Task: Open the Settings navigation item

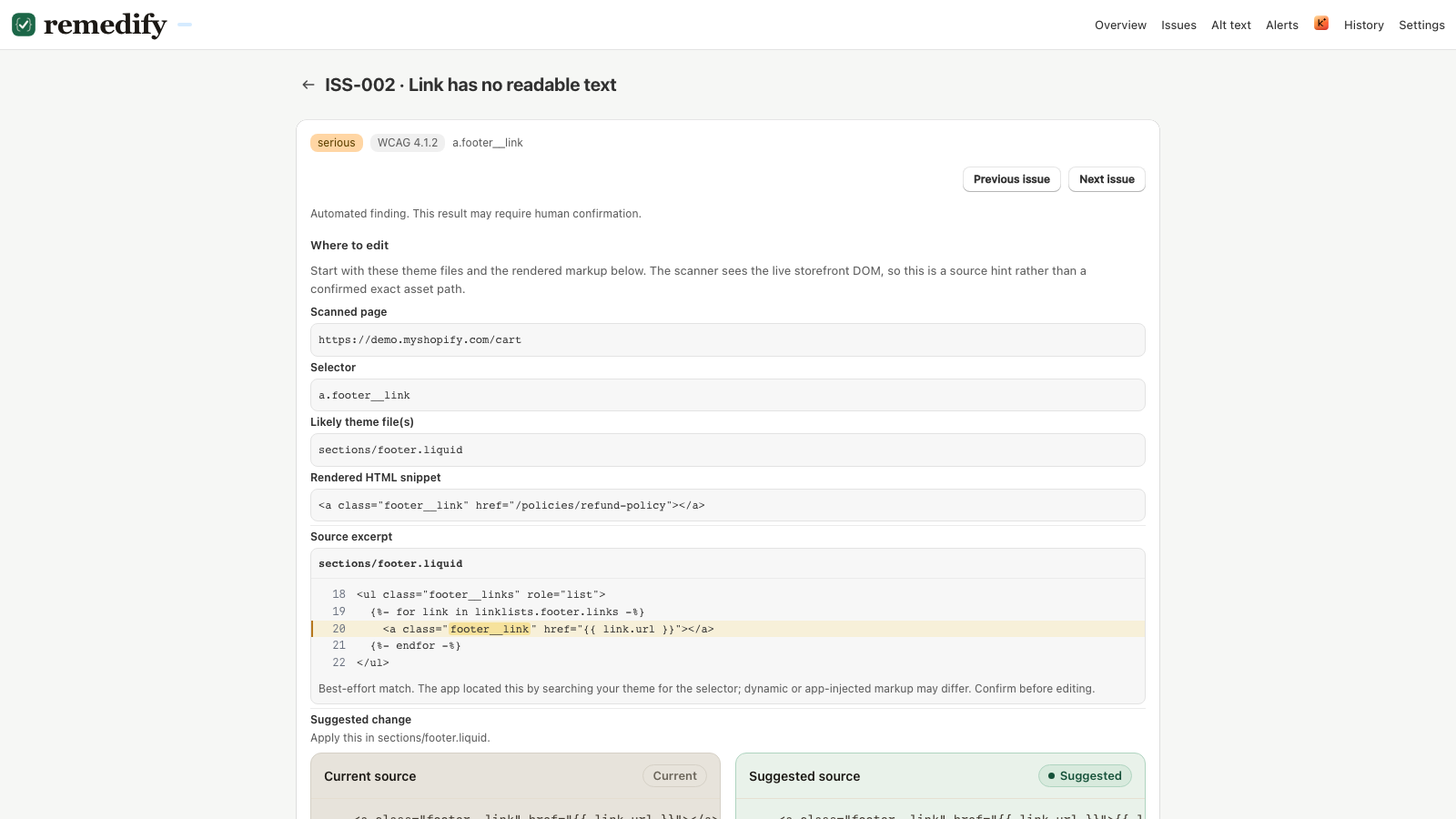Action: click(x=1421, y=25)
